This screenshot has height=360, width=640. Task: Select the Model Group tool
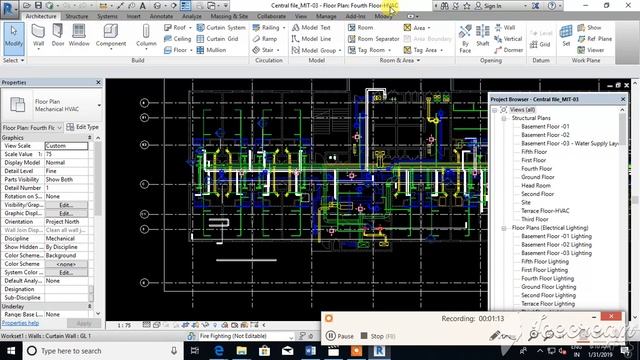(x=316, y=50)
